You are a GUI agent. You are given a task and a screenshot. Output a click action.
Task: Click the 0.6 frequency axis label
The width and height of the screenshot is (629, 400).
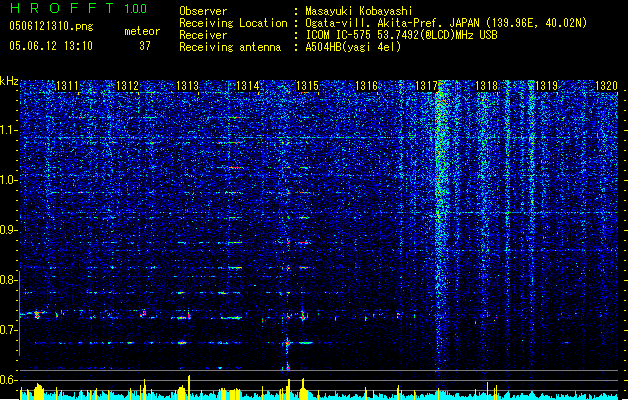pyautogui.click(x=9, y=380)
